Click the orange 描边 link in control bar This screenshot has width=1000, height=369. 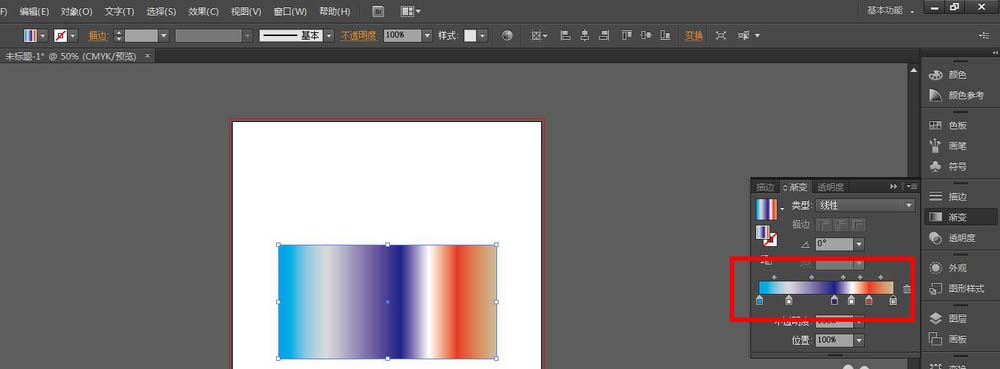click(x=98, y=36)
